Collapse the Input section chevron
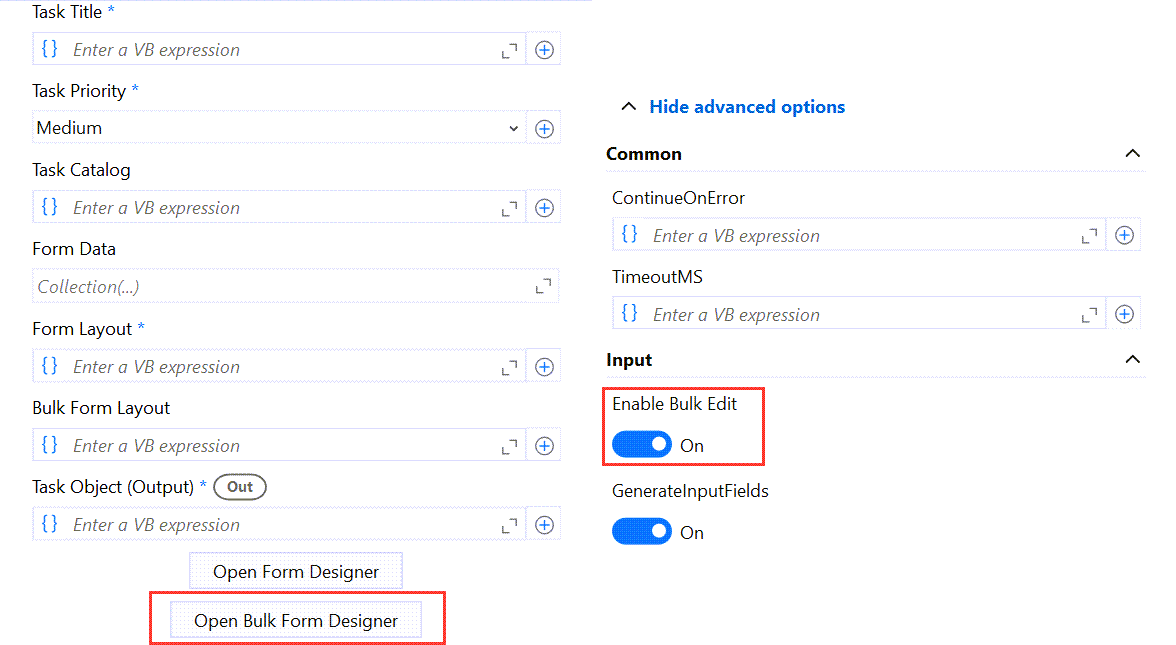 pyautogui.click(x=1132, y=359)
